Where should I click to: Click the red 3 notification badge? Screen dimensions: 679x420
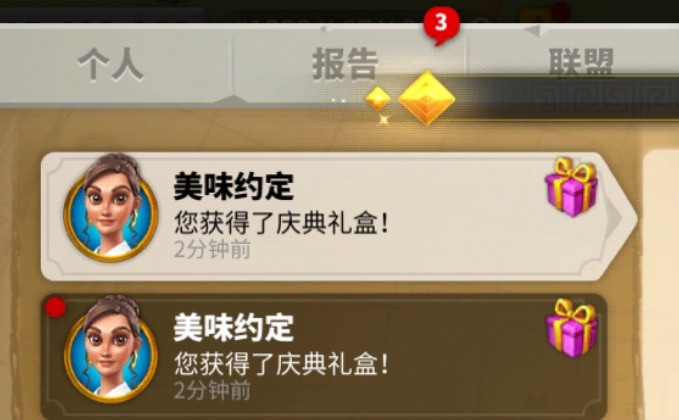(441, 24)
